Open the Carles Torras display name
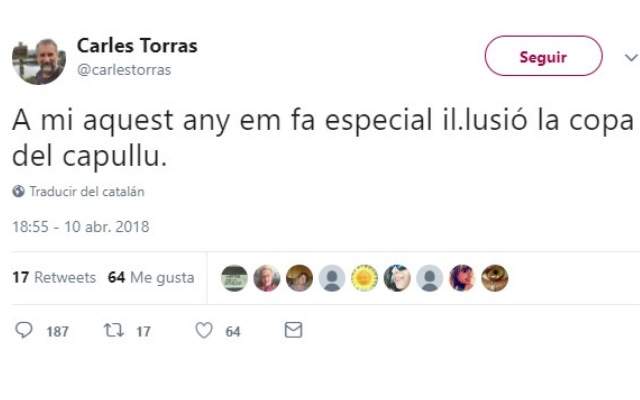This screenshot has height=400, width=640. click(x=137, y=45)
